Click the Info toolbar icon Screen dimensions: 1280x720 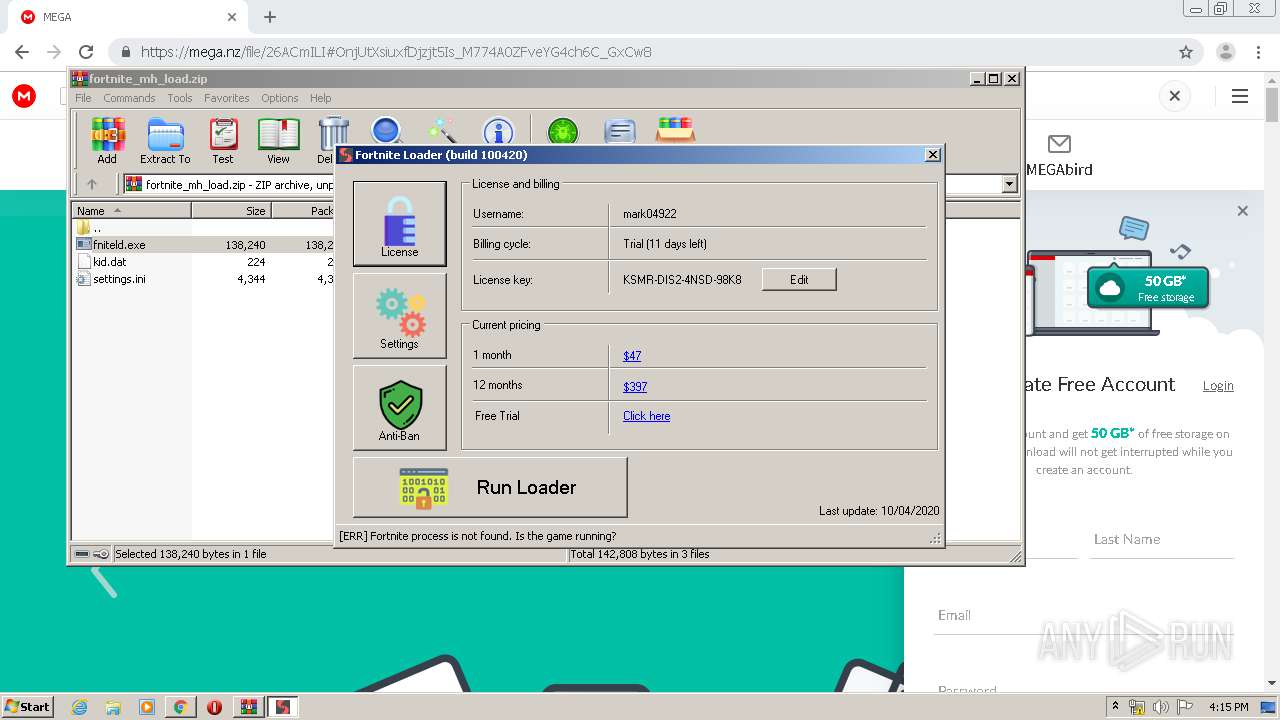[x=498, y=131]
